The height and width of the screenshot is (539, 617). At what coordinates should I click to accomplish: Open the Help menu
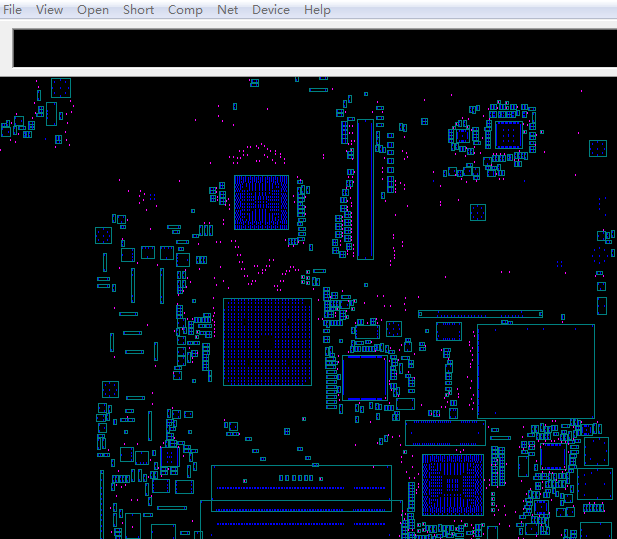317,9
